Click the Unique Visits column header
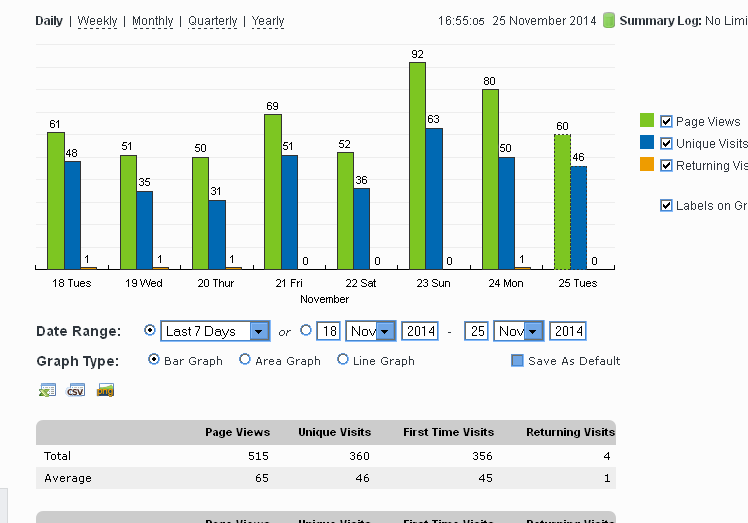The width and height of the screenshot is (748, 523). (x=334, y=432)
